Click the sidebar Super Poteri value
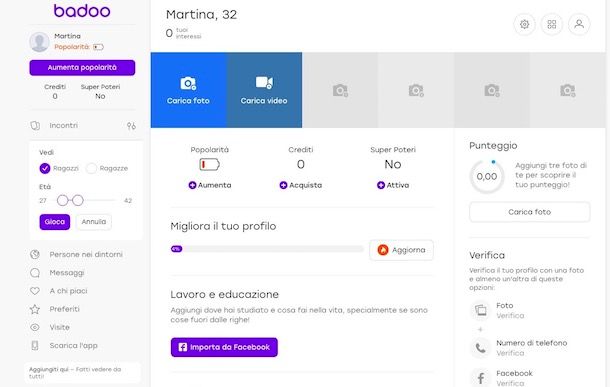610x387 pixels. click(100, 96)
